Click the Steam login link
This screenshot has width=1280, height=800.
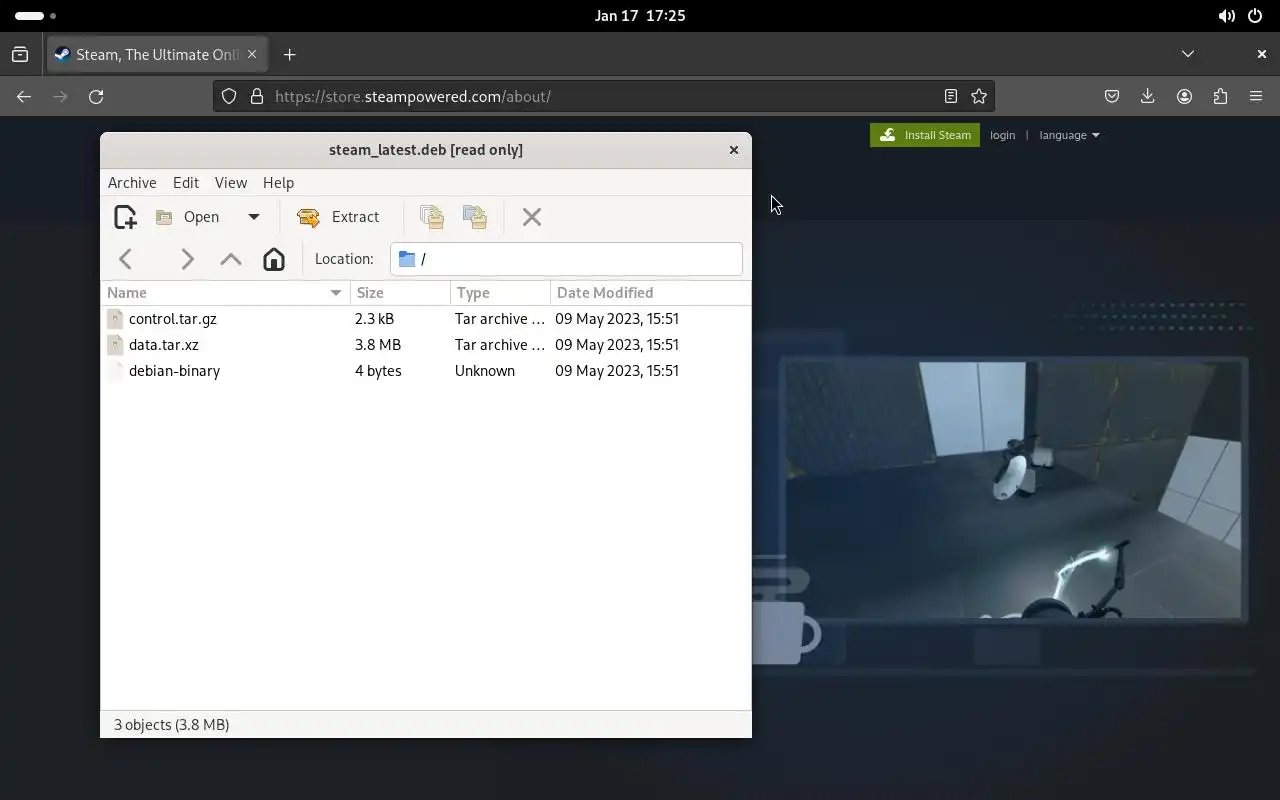1003,135
